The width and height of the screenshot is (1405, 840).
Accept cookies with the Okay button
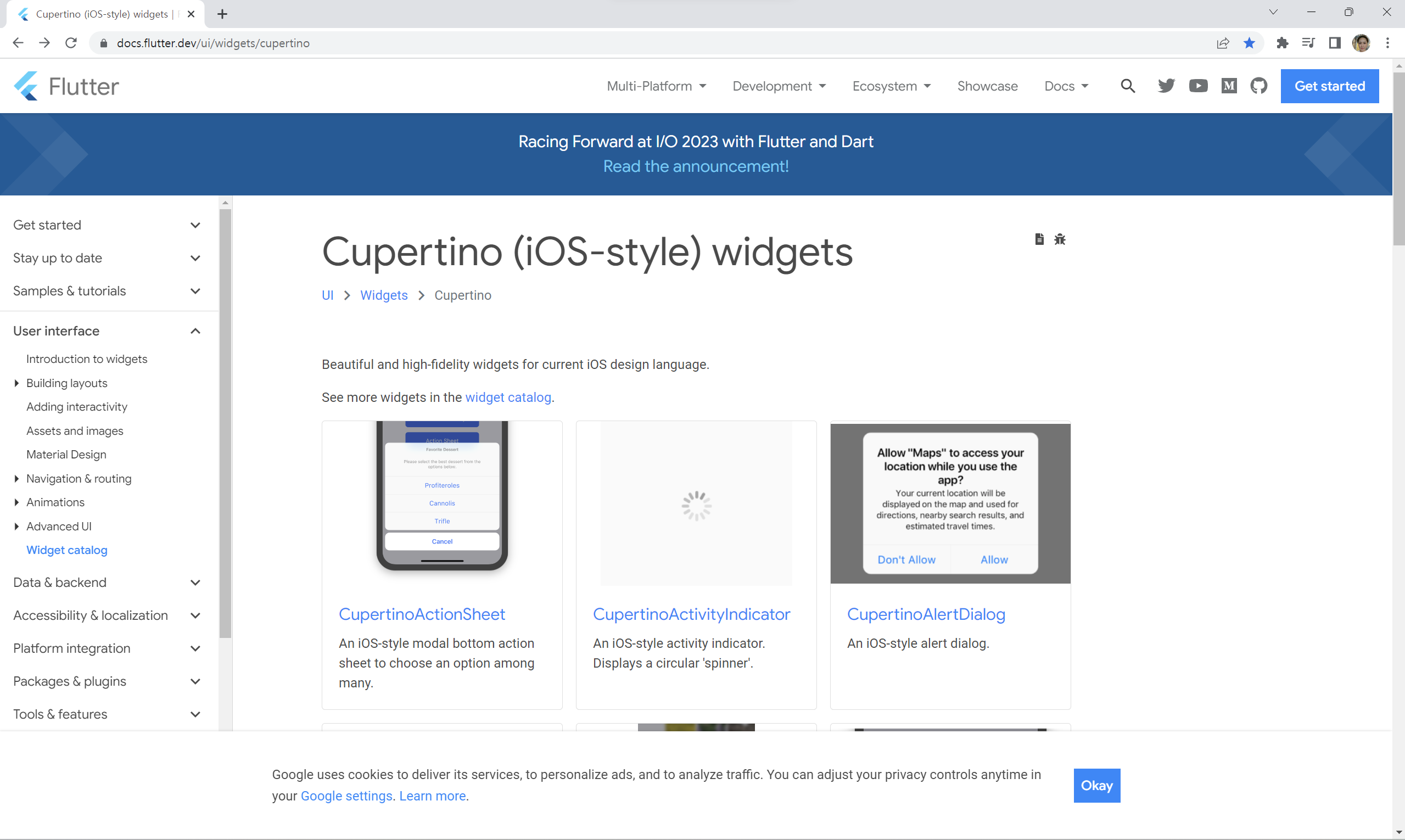tap(1097, 786)
